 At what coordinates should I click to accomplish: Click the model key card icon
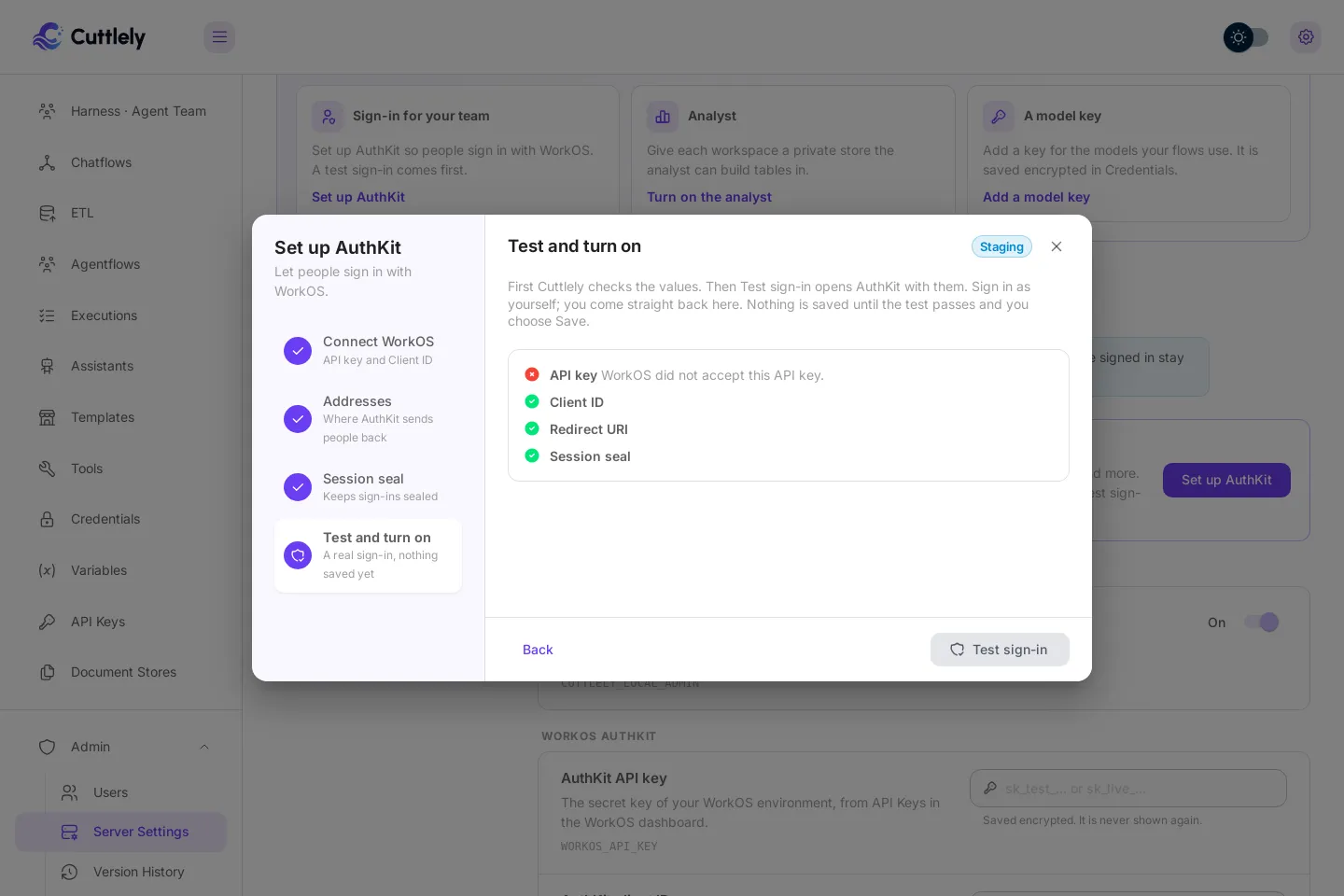tap(999, 117)
